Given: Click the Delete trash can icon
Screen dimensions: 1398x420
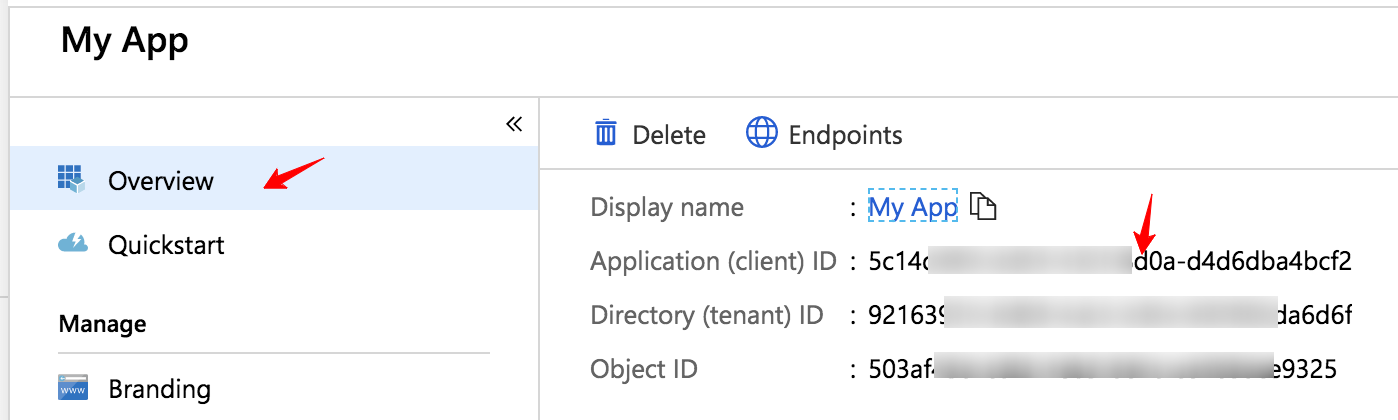Looking at the screenshot, I should pyautogui.click(x=606, y=134).
